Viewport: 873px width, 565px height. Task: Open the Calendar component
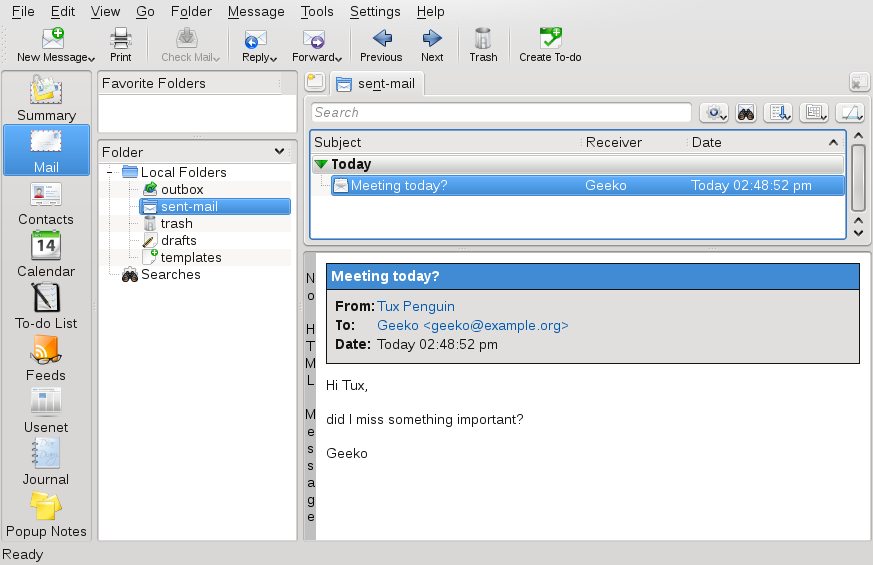[x=46, y=254]
